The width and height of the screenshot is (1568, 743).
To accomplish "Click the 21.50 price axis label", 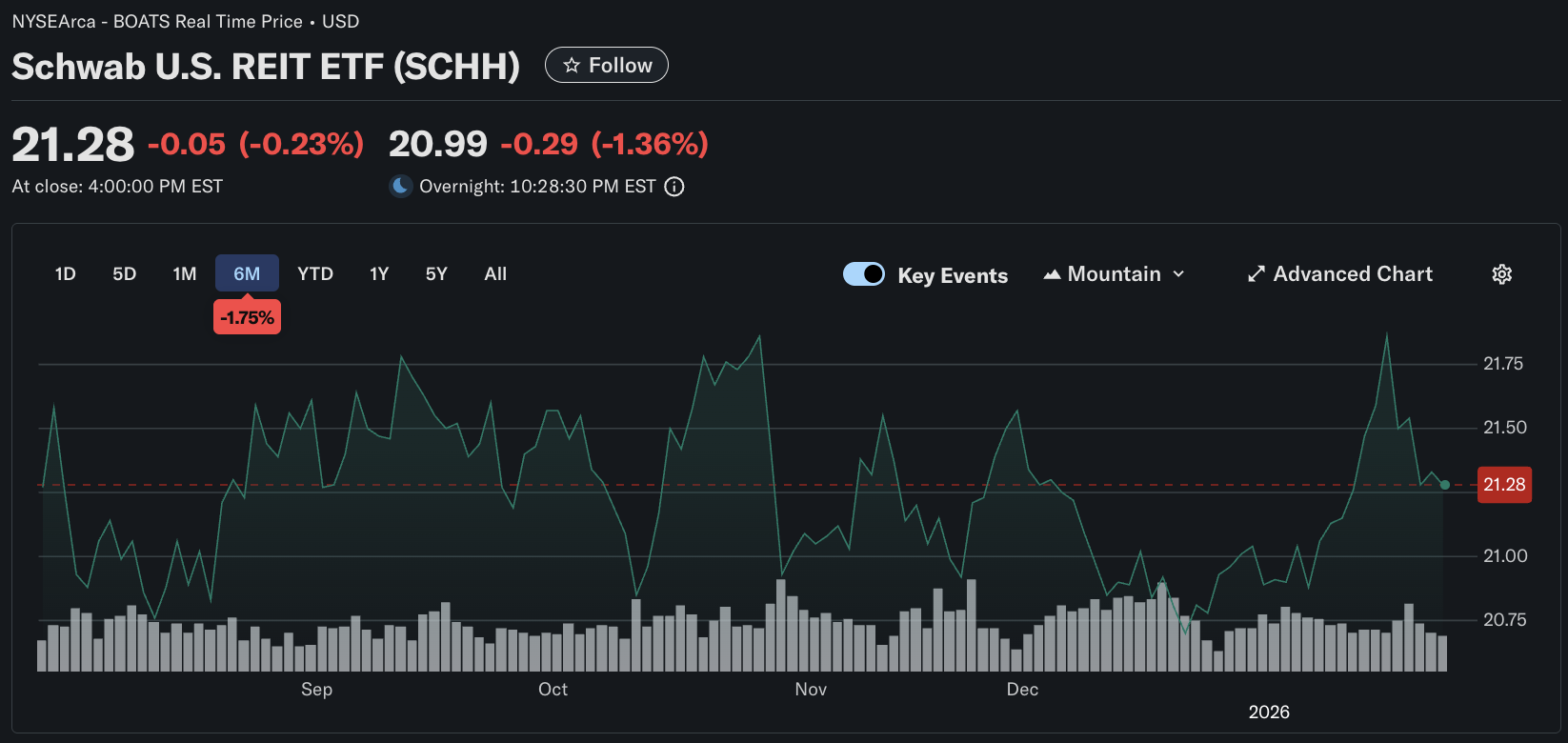I will pyautogui.click(x=1505, y=428).
